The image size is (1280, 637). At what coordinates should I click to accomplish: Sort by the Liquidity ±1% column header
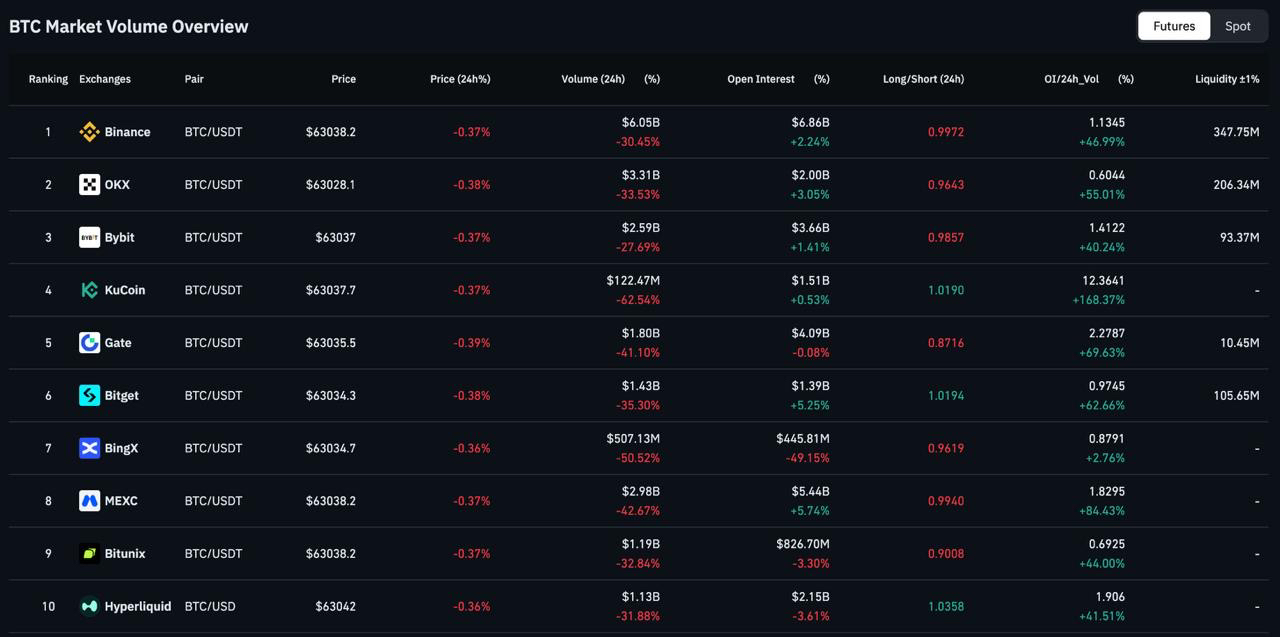point(1227,79)
